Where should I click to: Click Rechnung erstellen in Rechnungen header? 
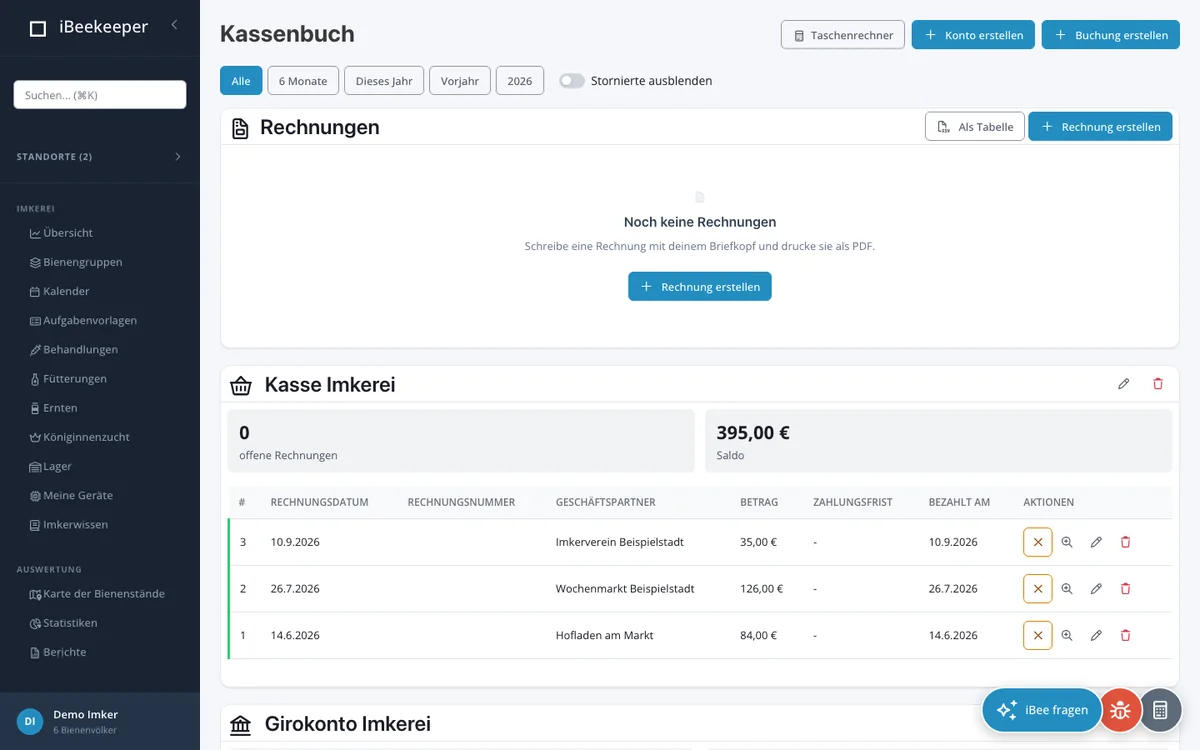pos(1100,127)
